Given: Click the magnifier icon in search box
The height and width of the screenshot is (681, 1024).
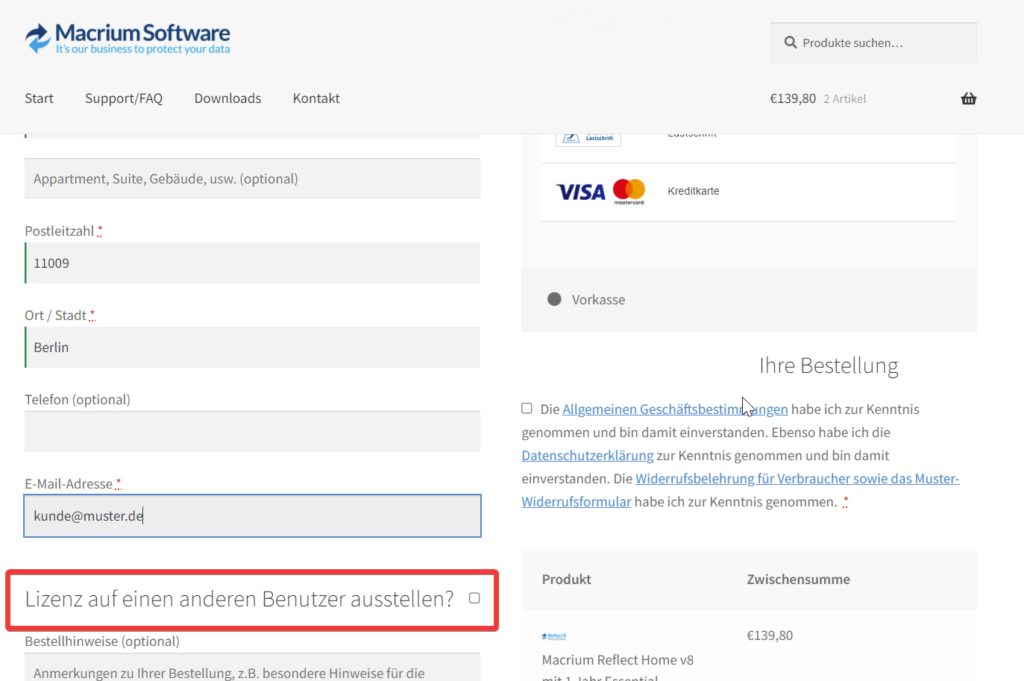Looking at the screenshot, I should click(x=790, y=43).
